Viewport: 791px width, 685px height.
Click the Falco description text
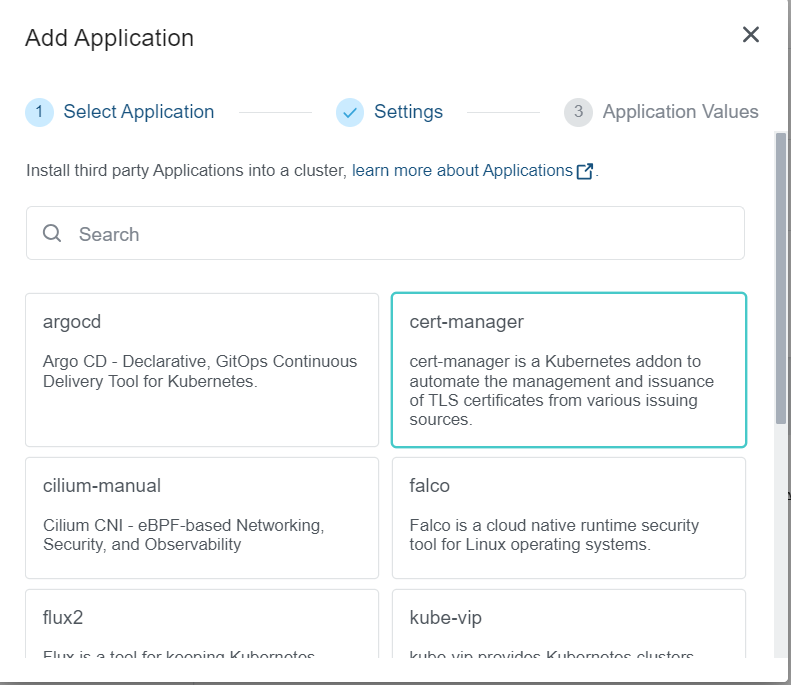click(x=554, y=535)
